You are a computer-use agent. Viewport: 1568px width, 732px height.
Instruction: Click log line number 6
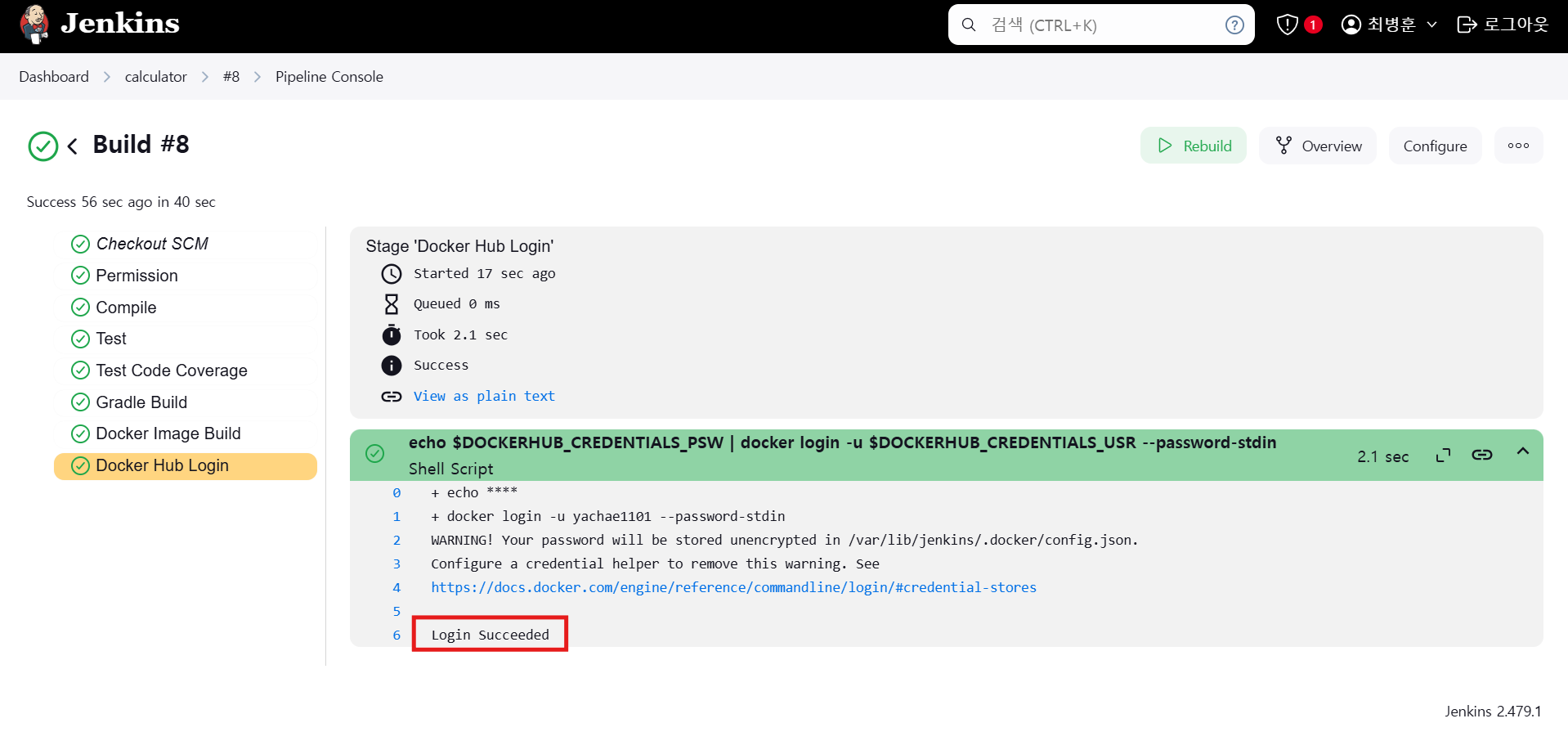coord(396,635)
